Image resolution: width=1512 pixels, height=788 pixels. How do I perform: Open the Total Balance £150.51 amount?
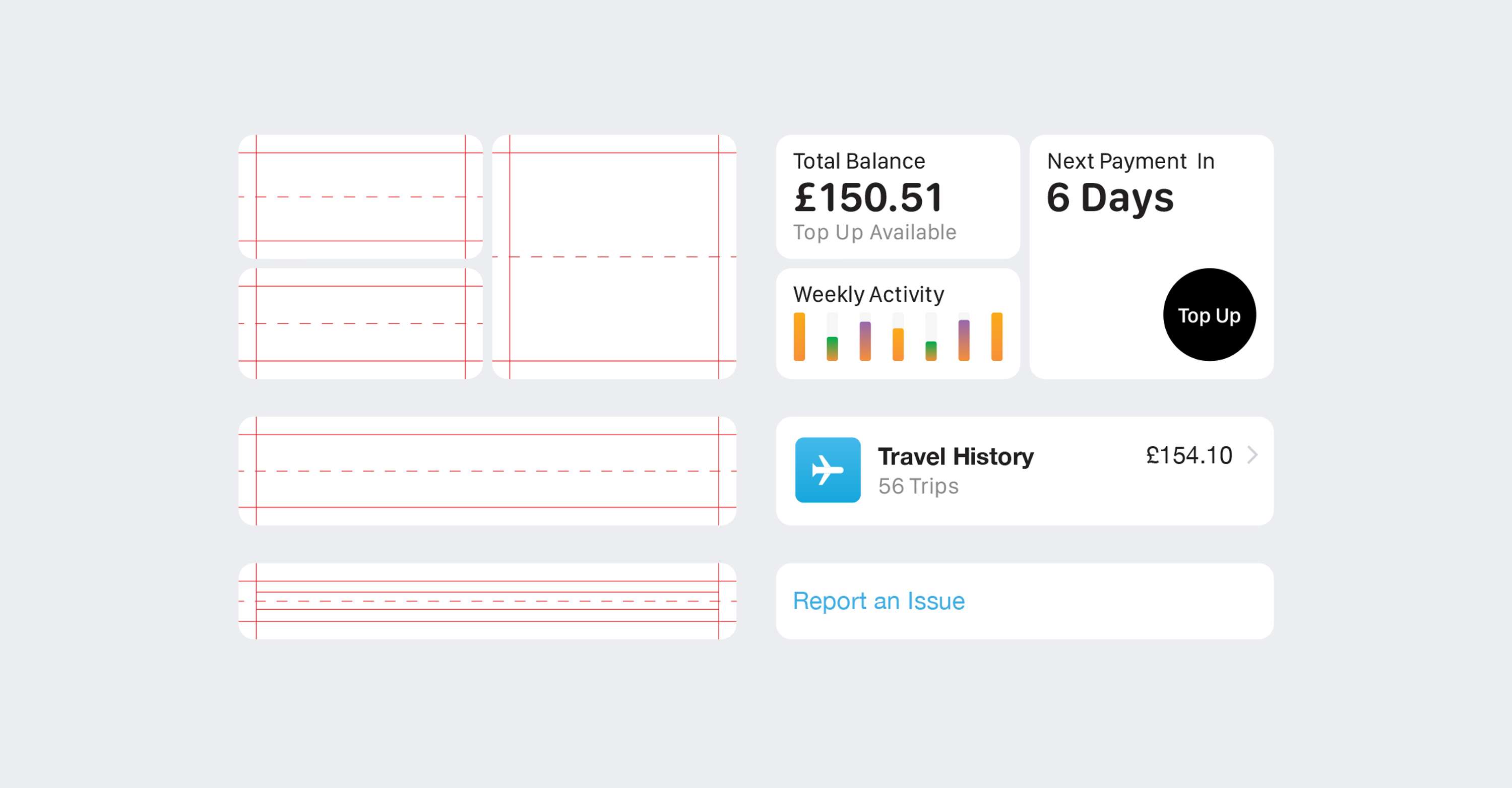pos(868,197)
